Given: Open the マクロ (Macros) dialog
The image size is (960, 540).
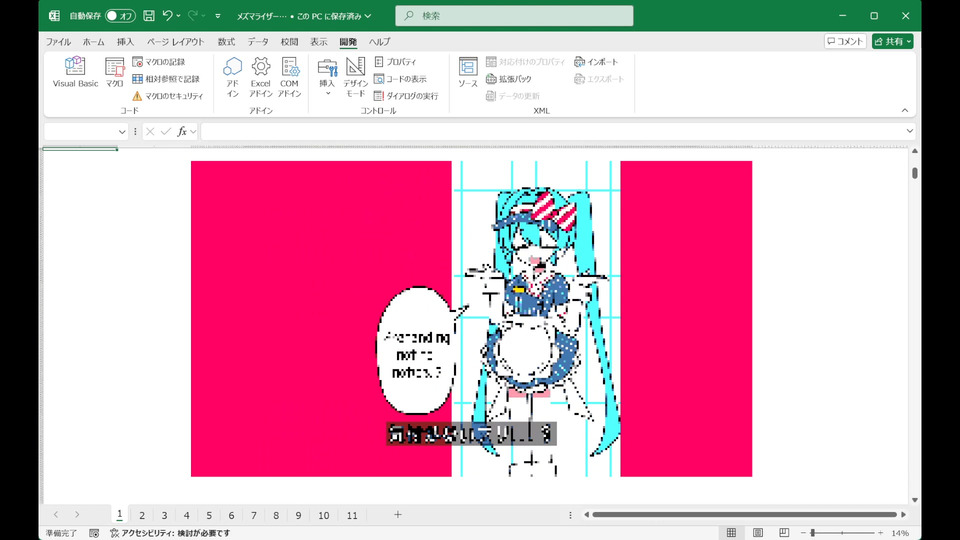Looking at the screenshot, I should click(x=114, y=72).
